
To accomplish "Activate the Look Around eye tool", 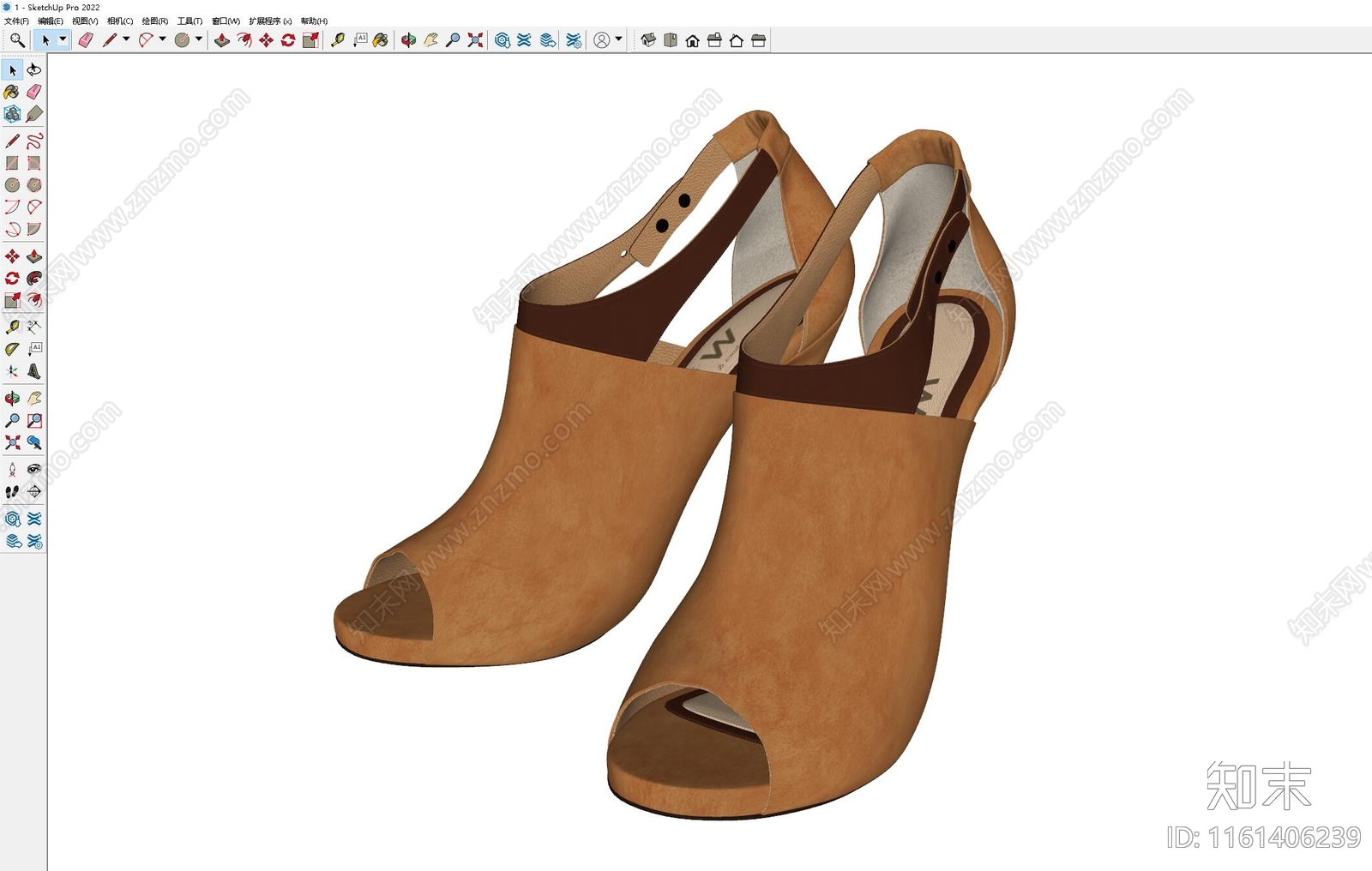I will click(34, 470).
